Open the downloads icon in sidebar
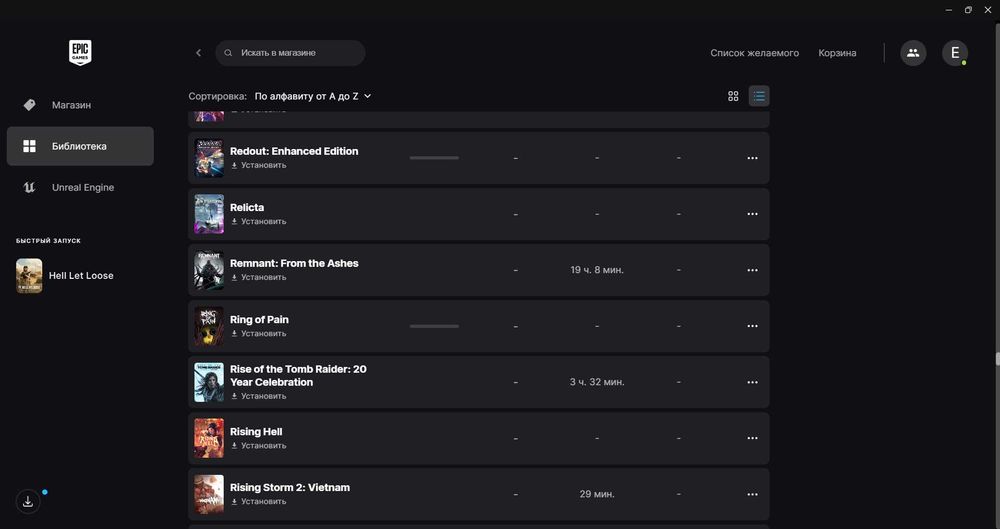This screenshot has height=529, width=1000. pyautogui.click(x=28, y=502)
